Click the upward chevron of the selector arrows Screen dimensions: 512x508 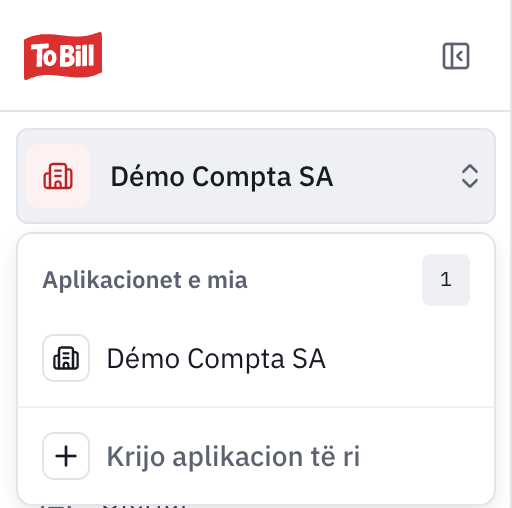(x=470, y=169)
